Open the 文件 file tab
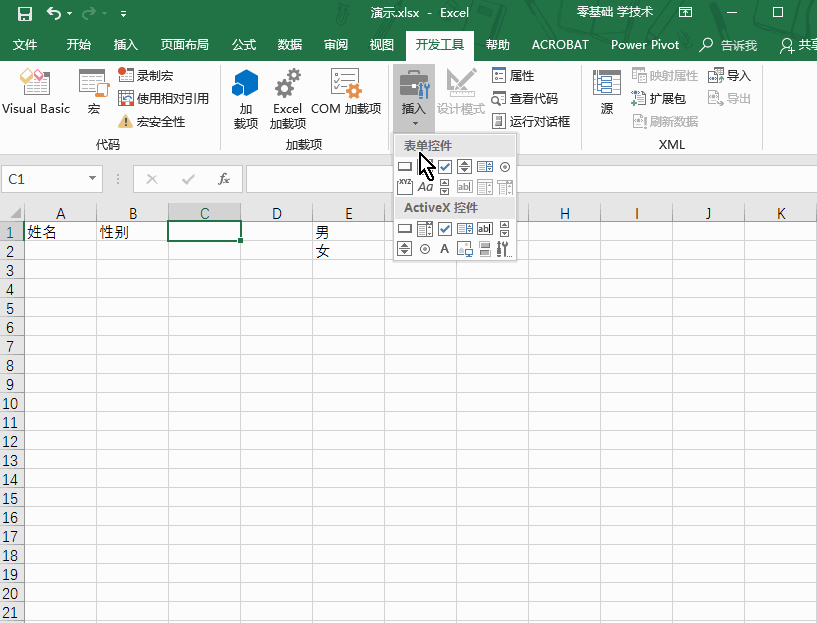The image size is (817, 623). click(x=25, y=45)
